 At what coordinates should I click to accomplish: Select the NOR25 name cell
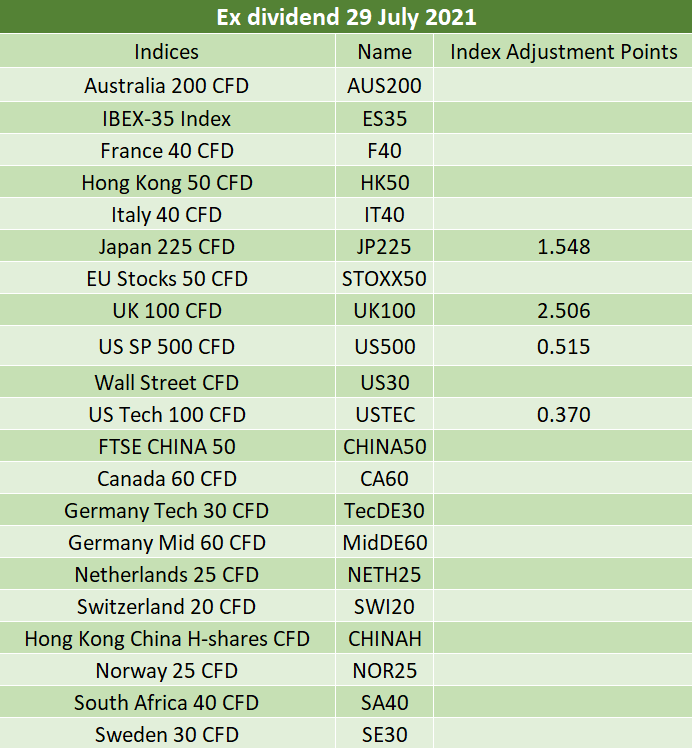[x=385, y=671]
